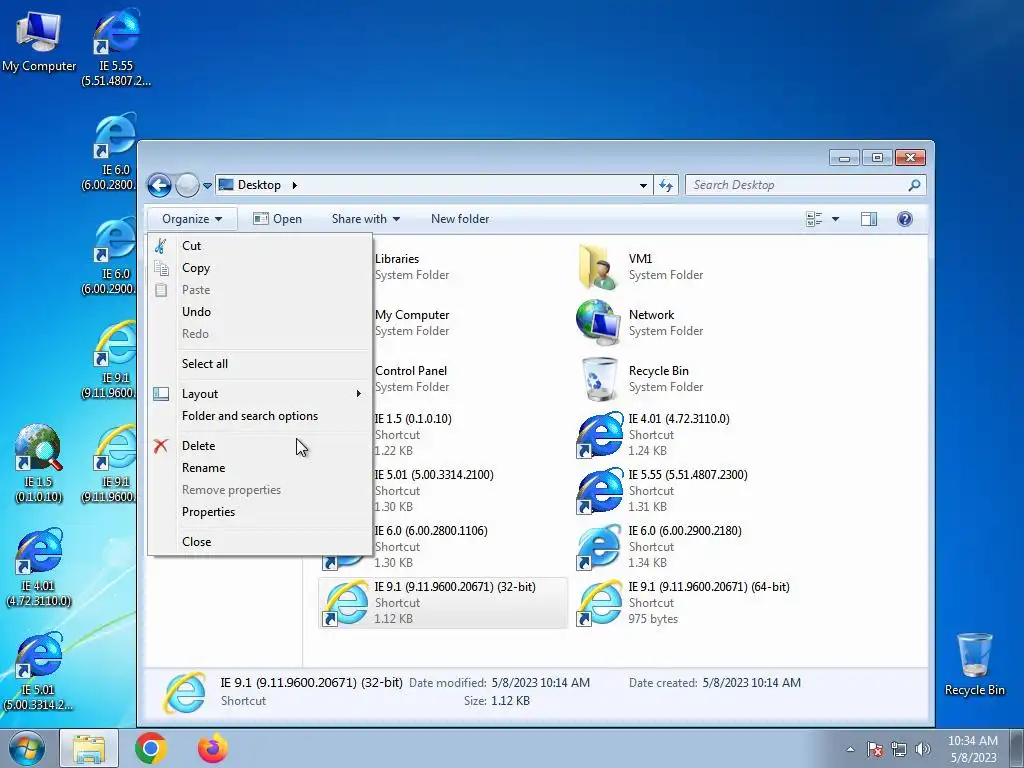The image size is (1024, 768).
Task: Open the view options dropdown arrow
Action: (835, 219)
